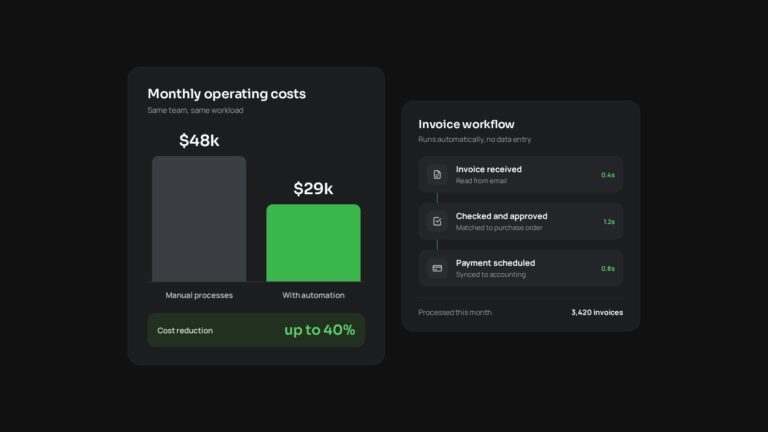Click the "Read from email" description
This screenshot has height=432, width=768.
481,181
